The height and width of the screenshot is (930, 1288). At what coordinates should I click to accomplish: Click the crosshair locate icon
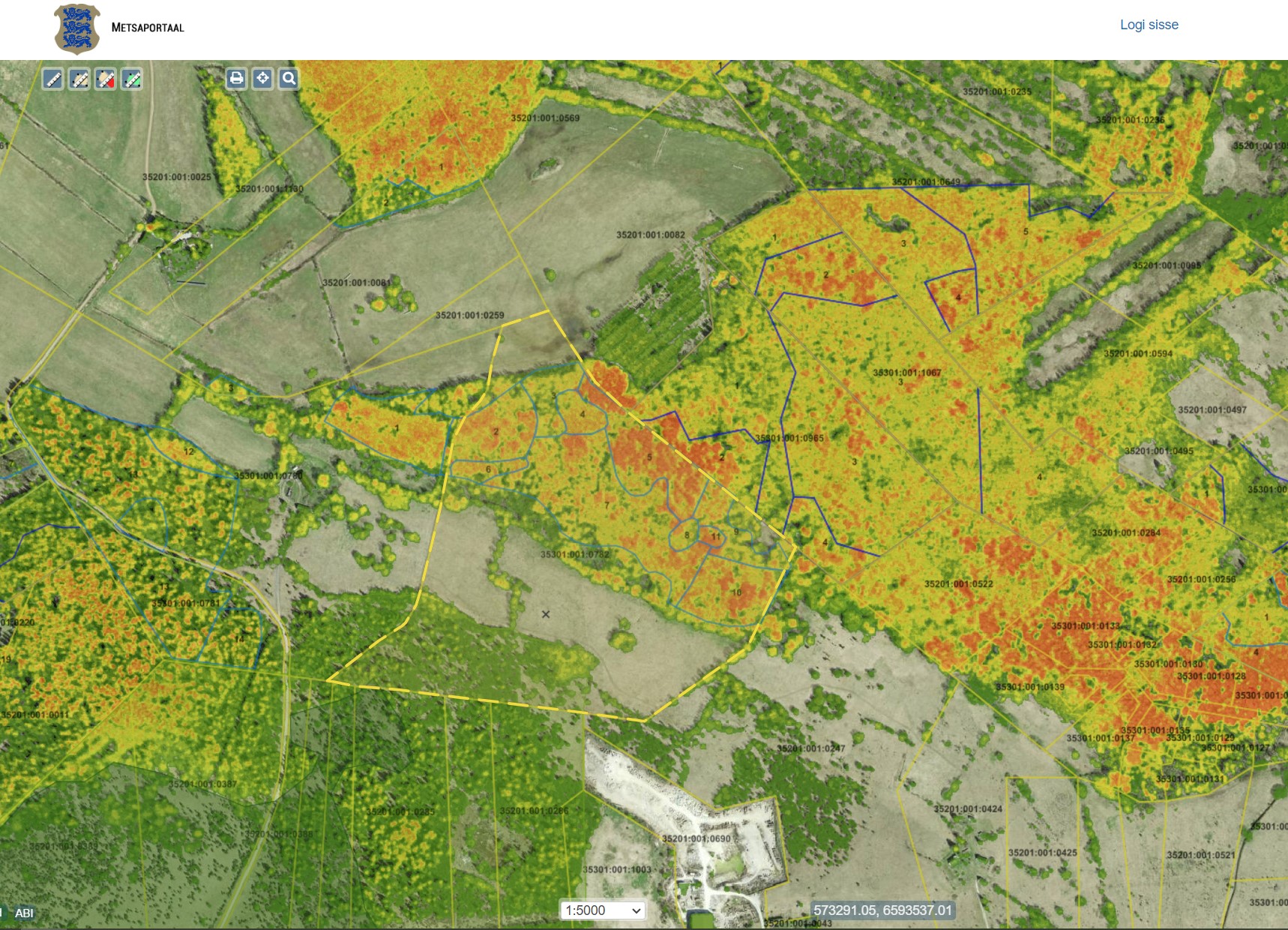tap(262, 78)
